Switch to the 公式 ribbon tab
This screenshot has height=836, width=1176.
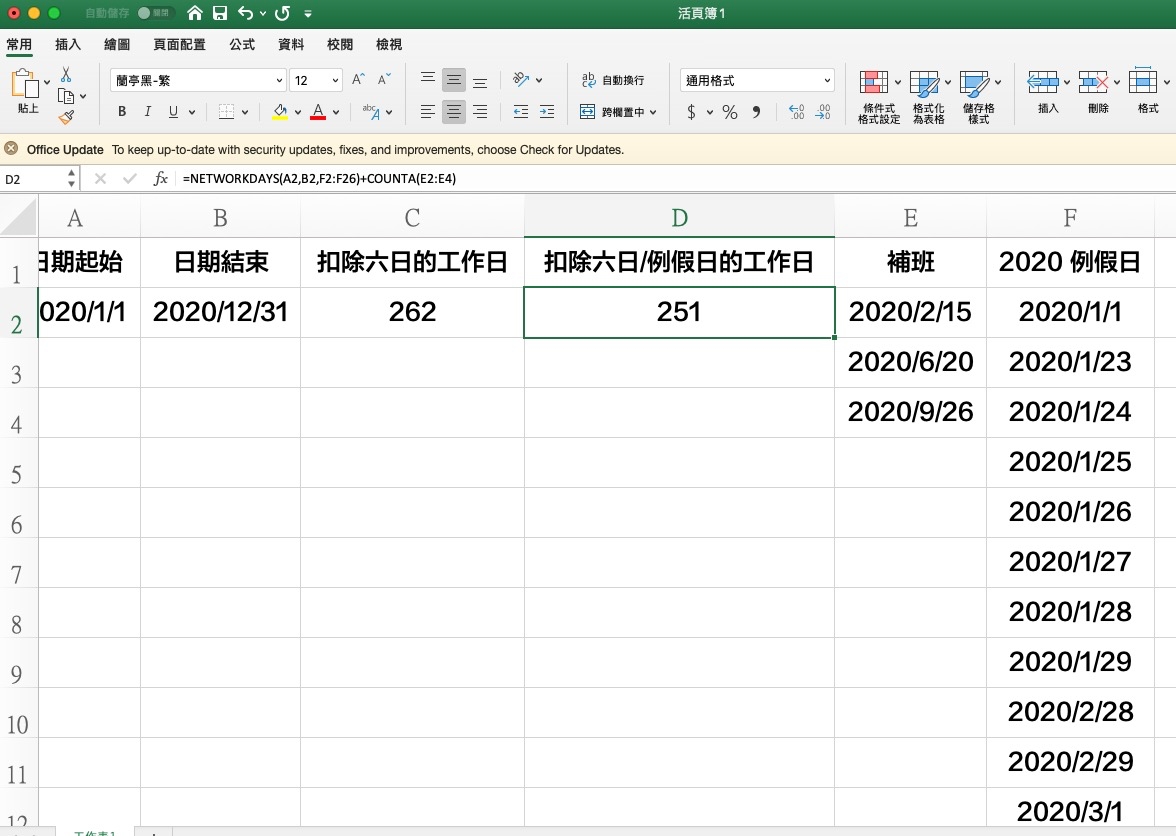pyautogui.click(x=242, y=45)
